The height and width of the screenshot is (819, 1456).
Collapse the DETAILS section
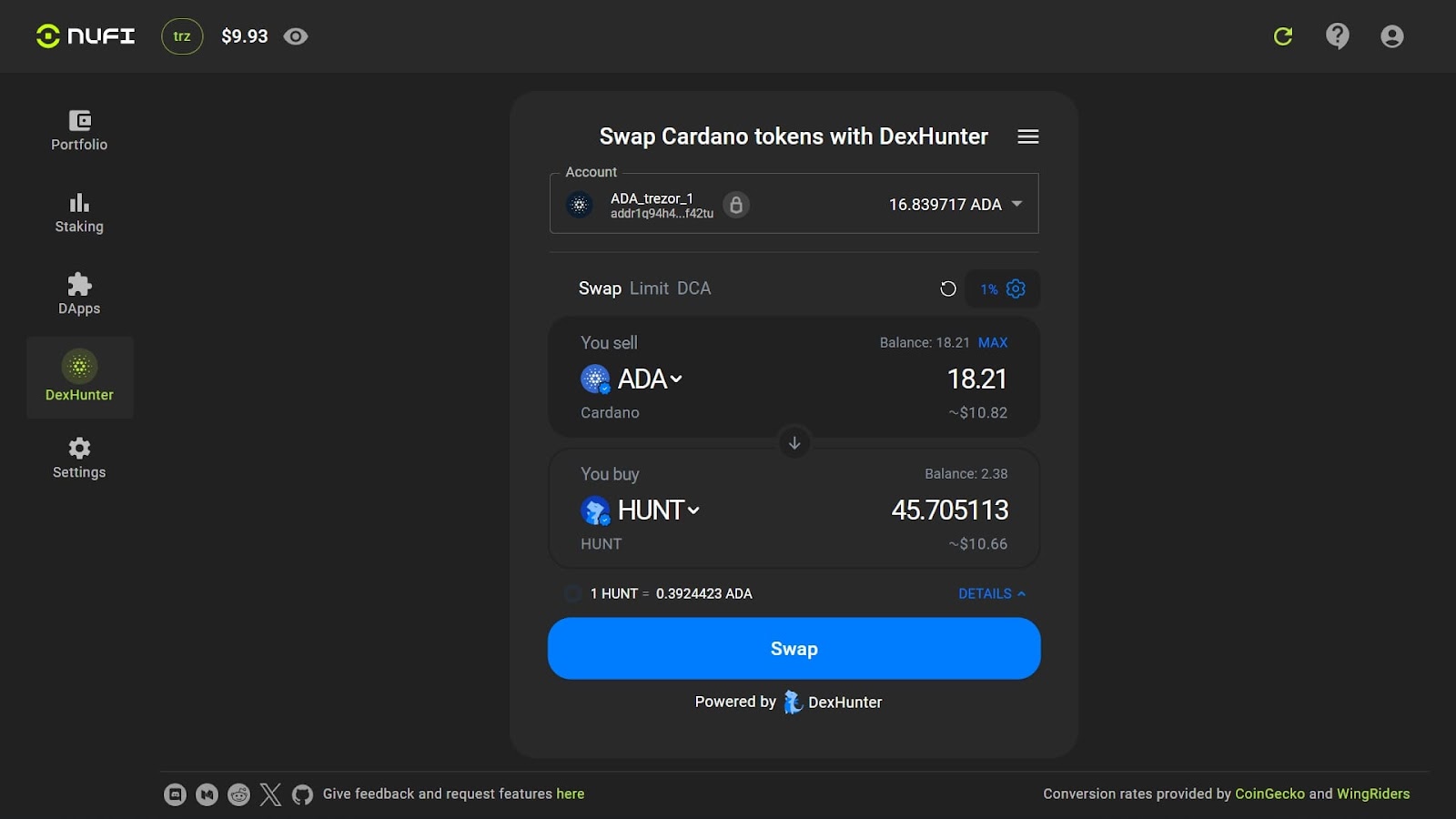[992, 593]
